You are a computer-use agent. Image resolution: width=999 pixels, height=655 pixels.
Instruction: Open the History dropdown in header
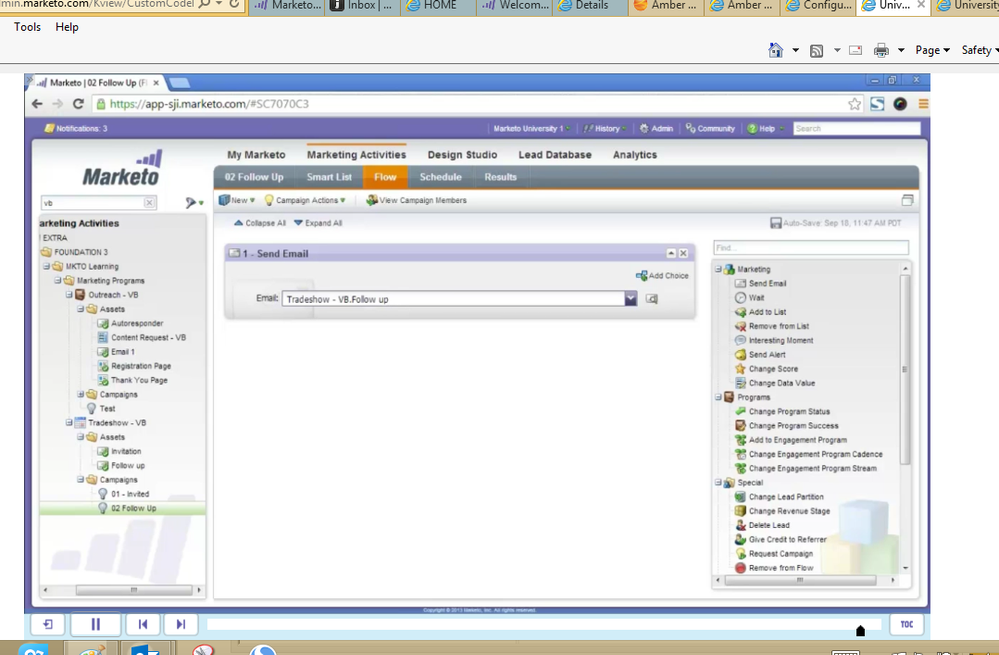click(605, 129)
